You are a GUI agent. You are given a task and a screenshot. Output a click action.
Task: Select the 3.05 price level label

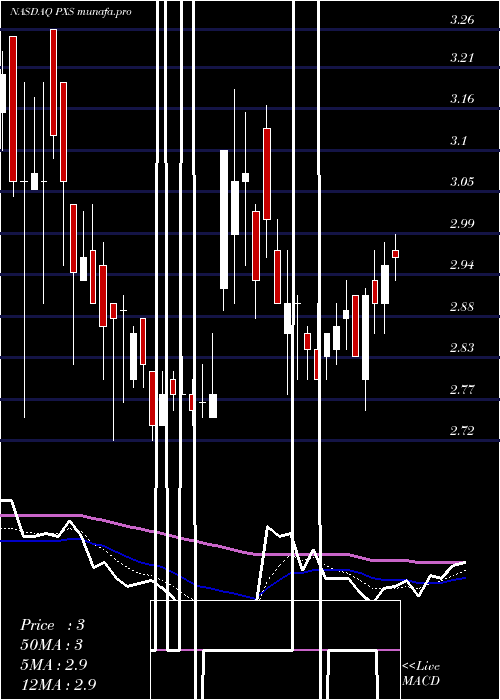(462, 182)
